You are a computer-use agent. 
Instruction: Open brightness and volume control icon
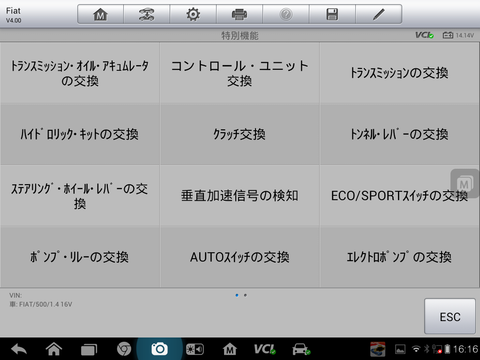click(x=195, y=349)
